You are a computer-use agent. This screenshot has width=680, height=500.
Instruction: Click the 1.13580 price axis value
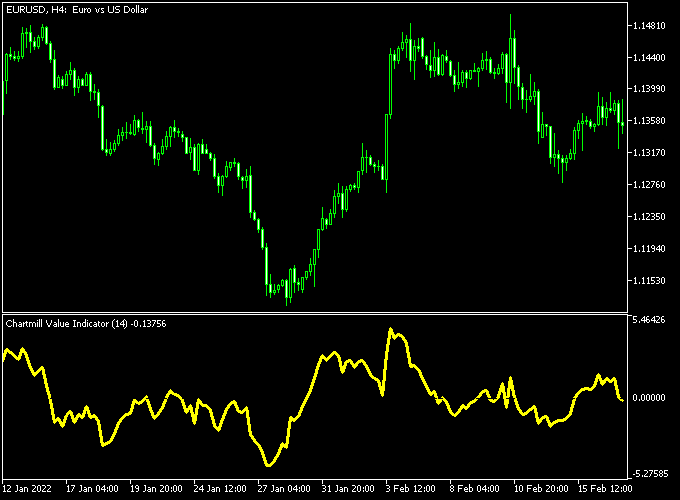click(649, 121)
